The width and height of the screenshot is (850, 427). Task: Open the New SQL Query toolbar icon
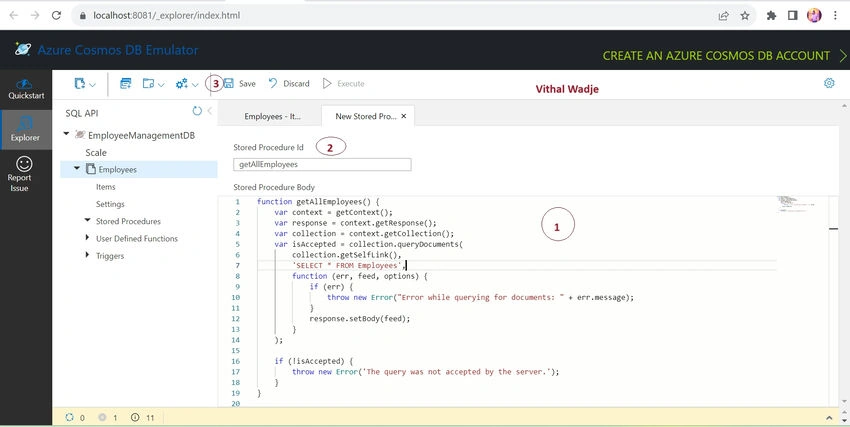coord(126,83)
